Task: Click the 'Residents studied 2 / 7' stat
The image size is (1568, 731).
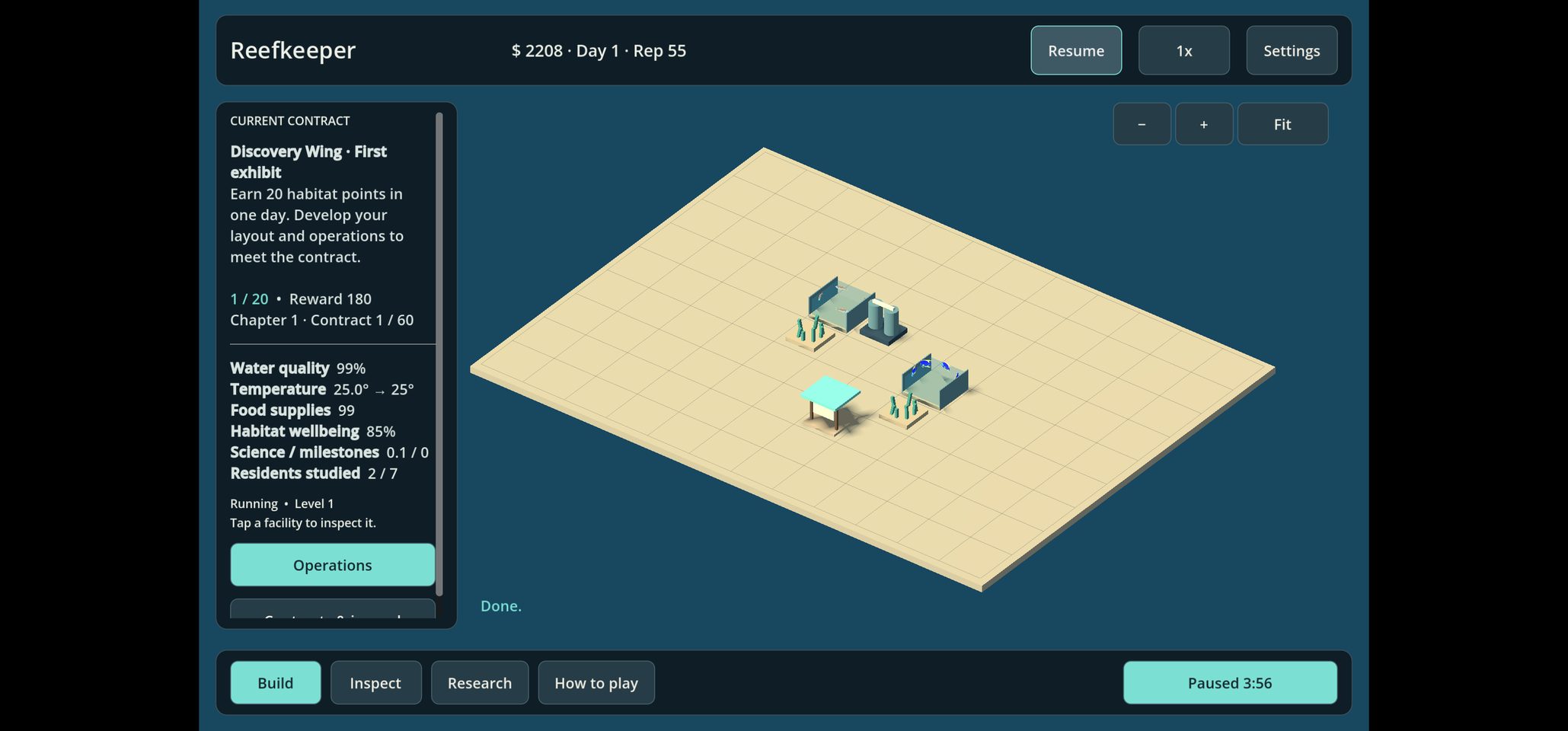Action: 314,474
